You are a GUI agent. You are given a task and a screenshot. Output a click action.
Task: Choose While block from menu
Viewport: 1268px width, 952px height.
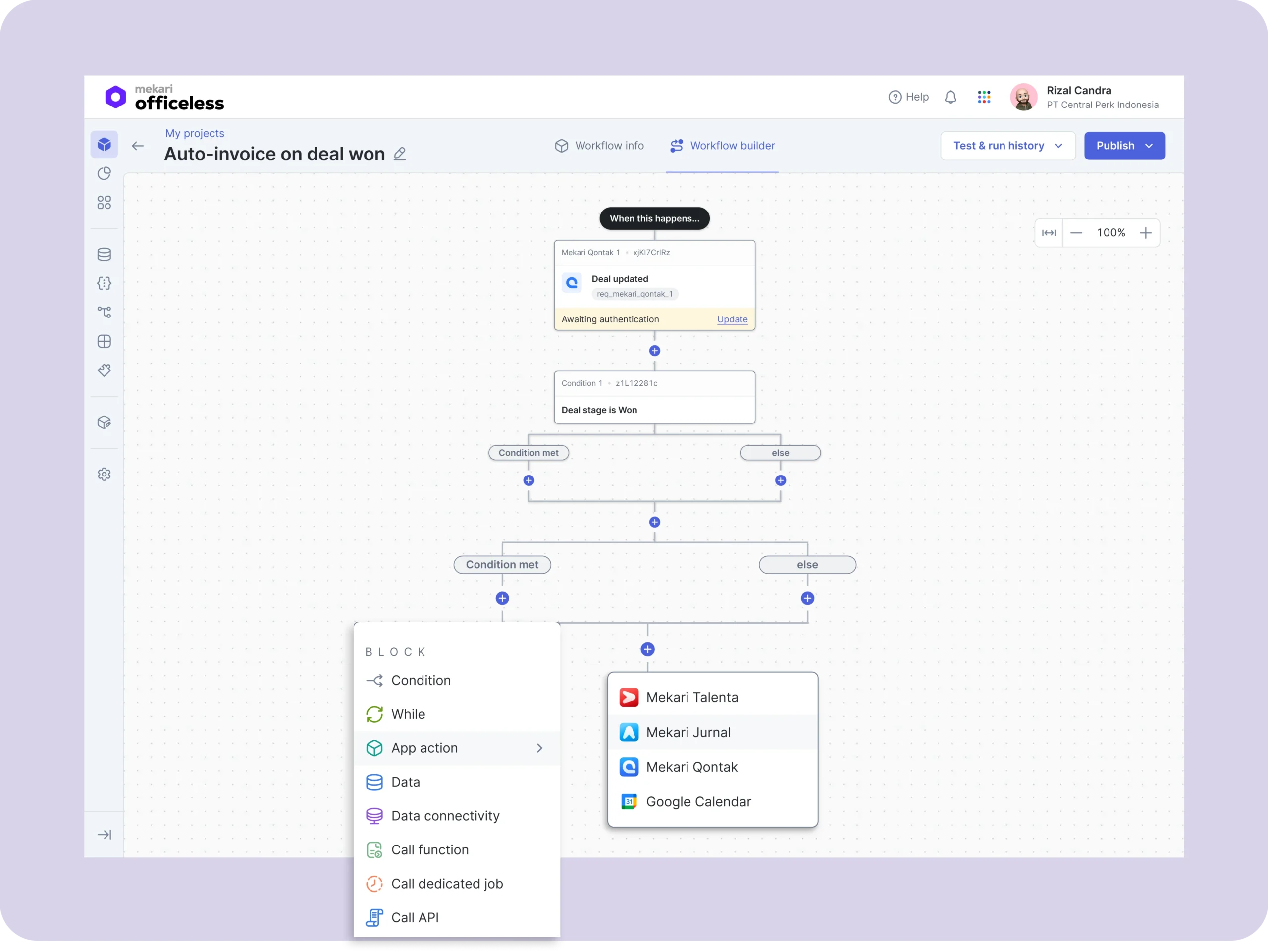tap(456, 714)
